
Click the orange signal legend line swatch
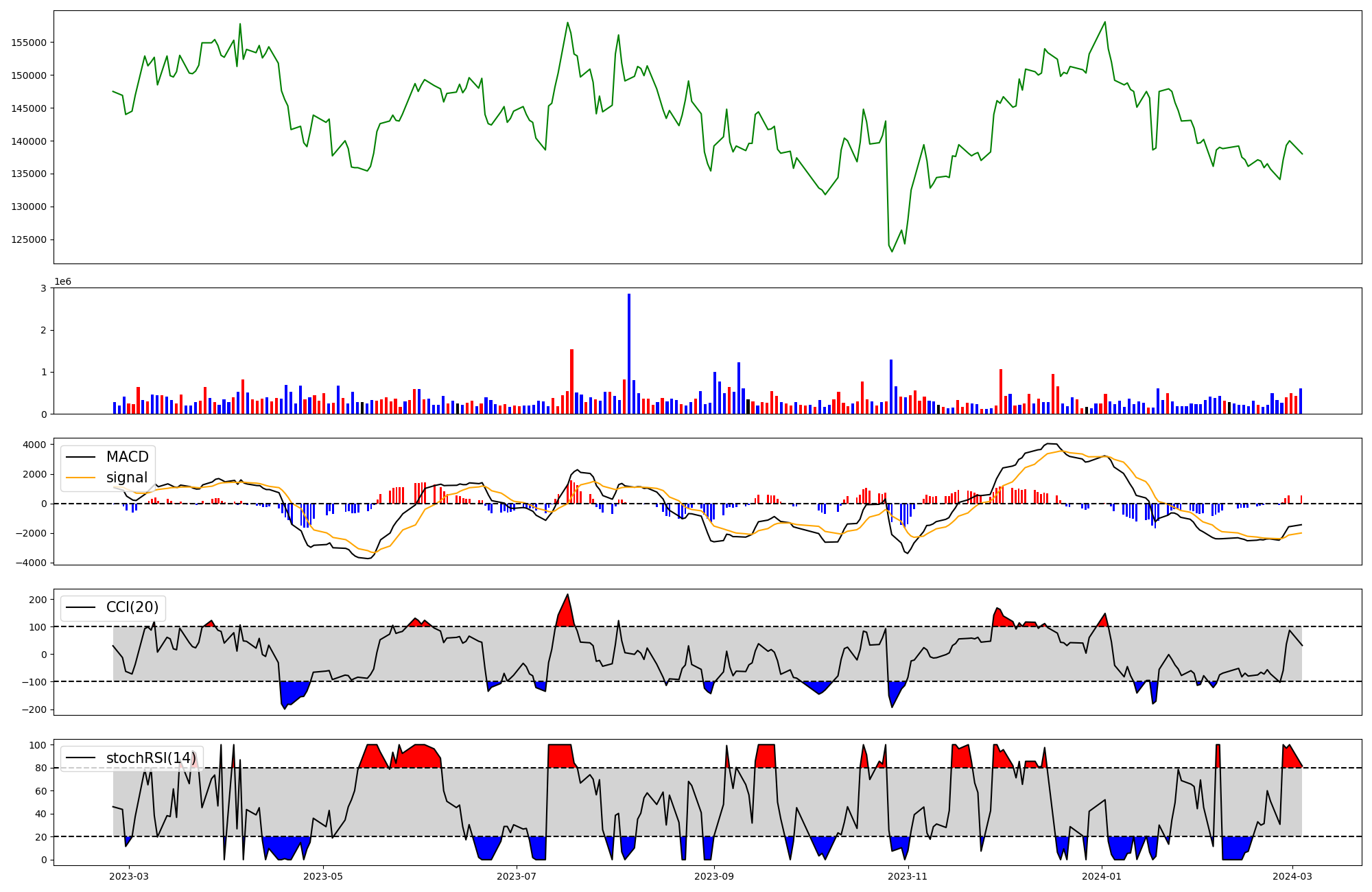[x=82, y=478]
